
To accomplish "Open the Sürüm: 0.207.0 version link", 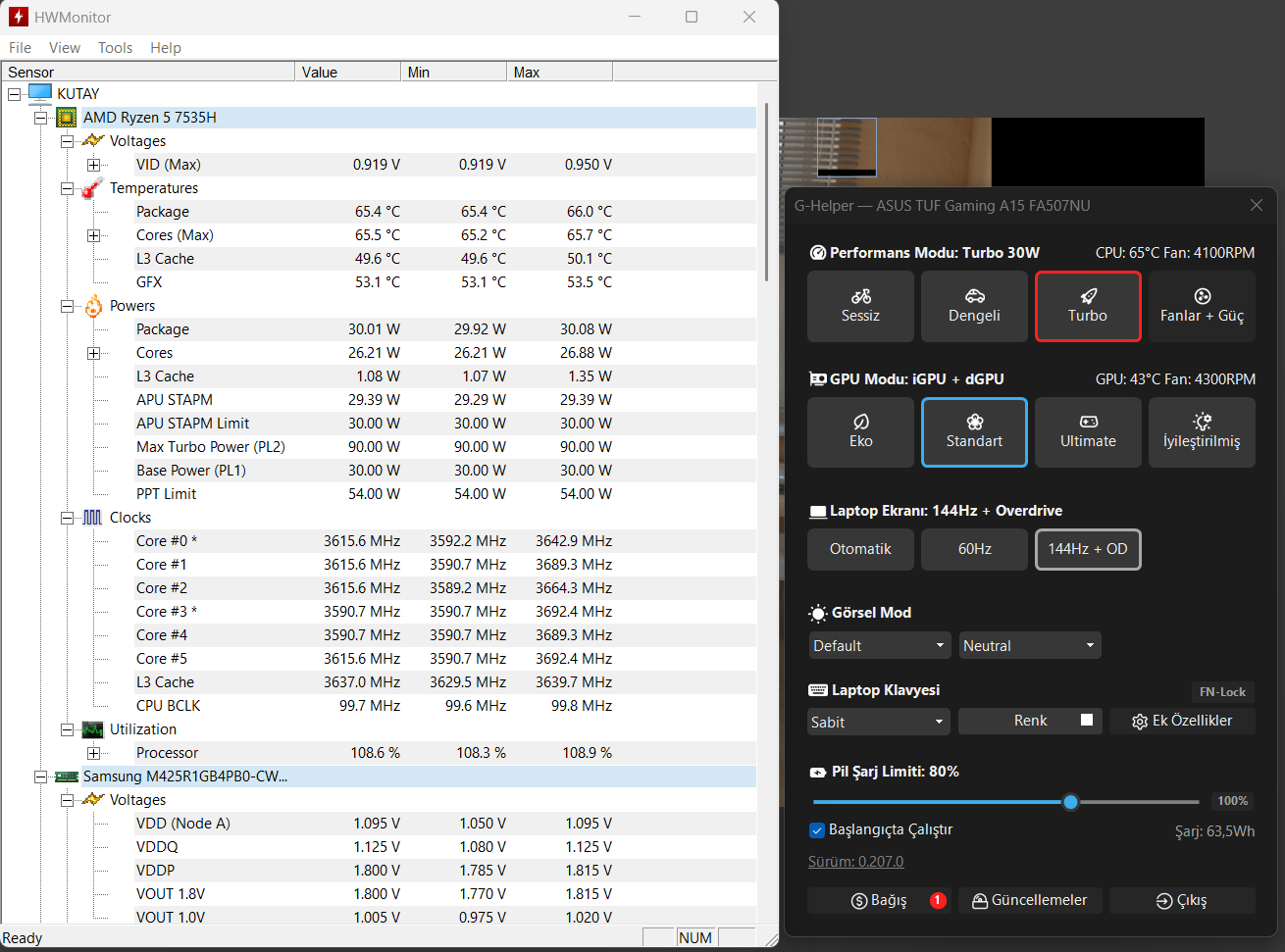I will [855, 862].
